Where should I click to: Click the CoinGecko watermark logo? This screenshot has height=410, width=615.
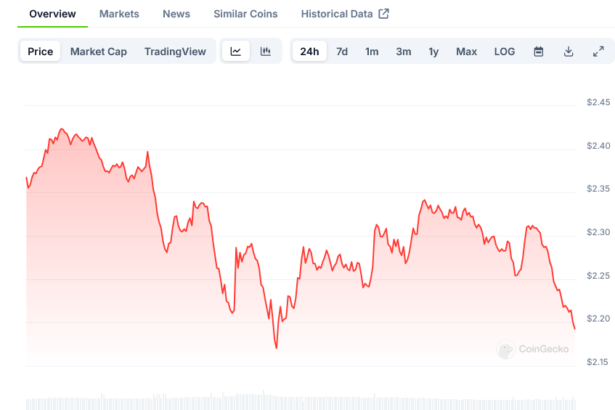[x=534, y=350]
